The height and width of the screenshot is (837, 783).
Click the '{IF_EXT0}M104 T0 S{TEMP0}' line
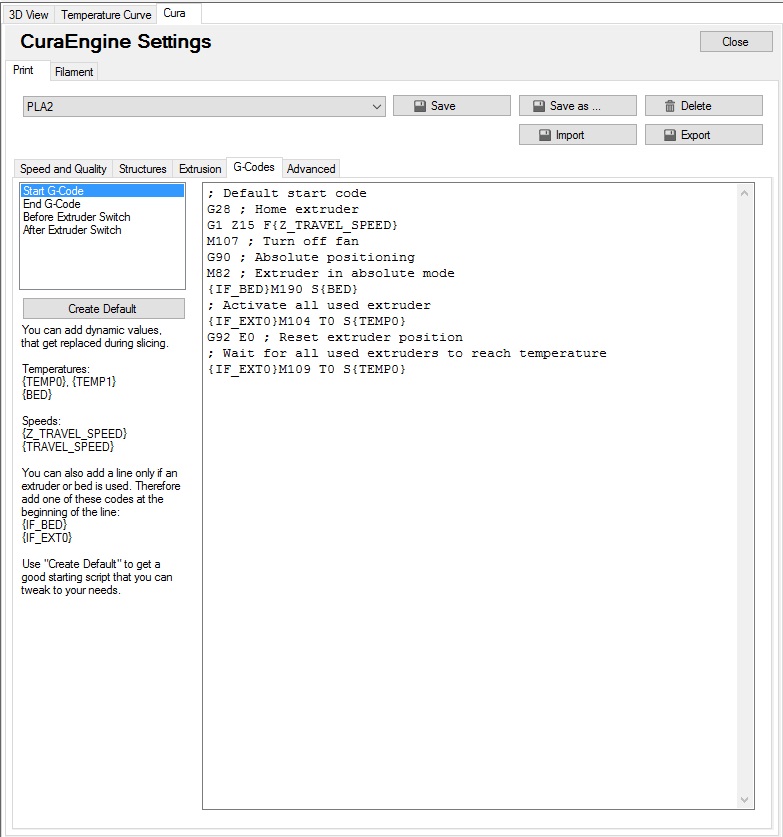click(306, 321)
